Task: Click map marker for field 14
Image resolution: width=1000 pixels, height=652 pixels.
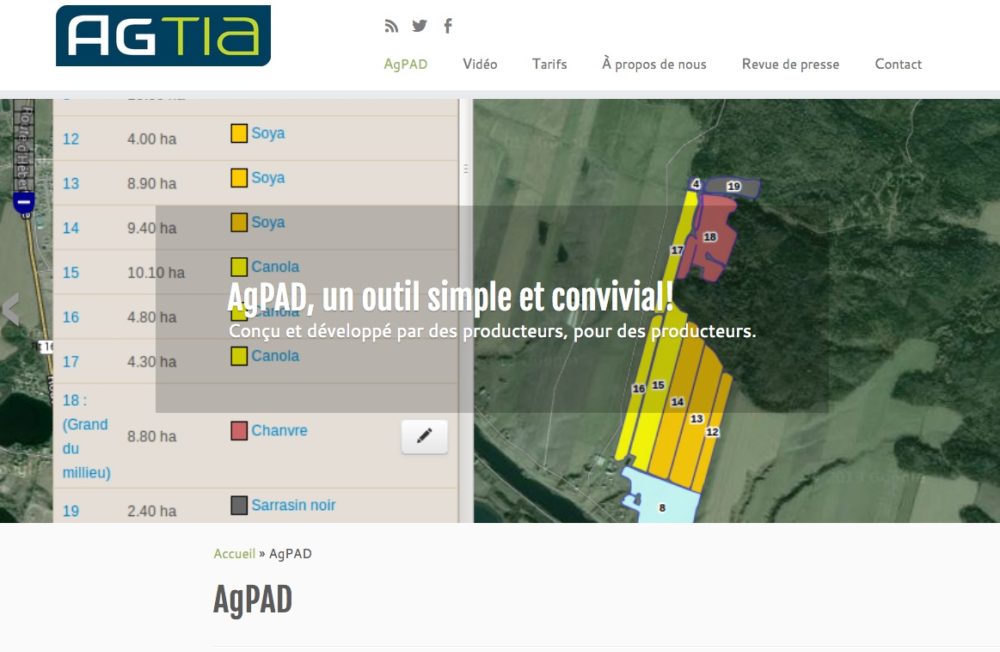Action: tap(677, 402)
